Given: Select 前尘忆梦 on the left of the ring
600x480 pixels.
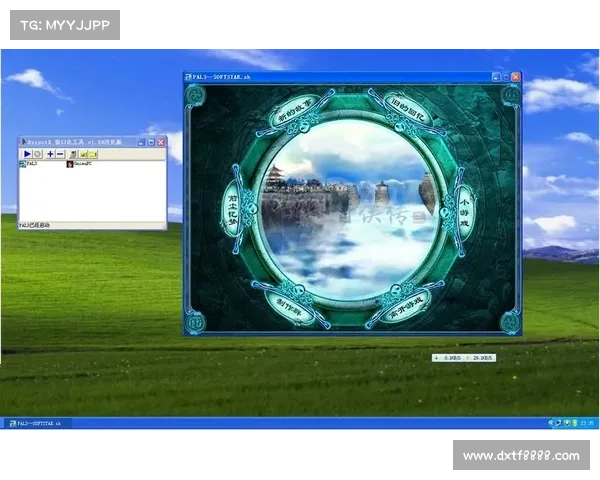Looking at the screenshot, I should [x=232, y=206].
